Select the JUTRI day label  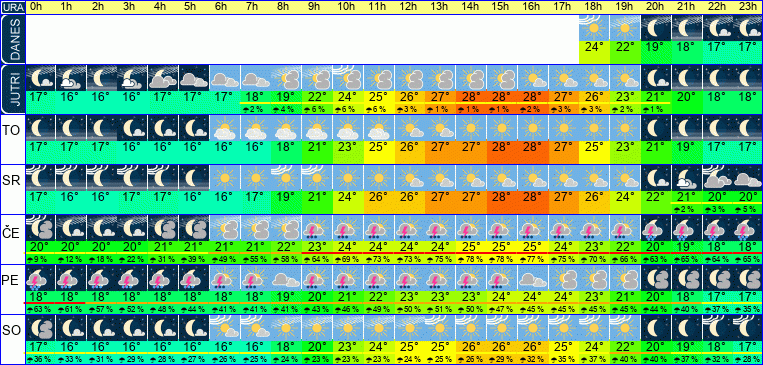point(13,89)
